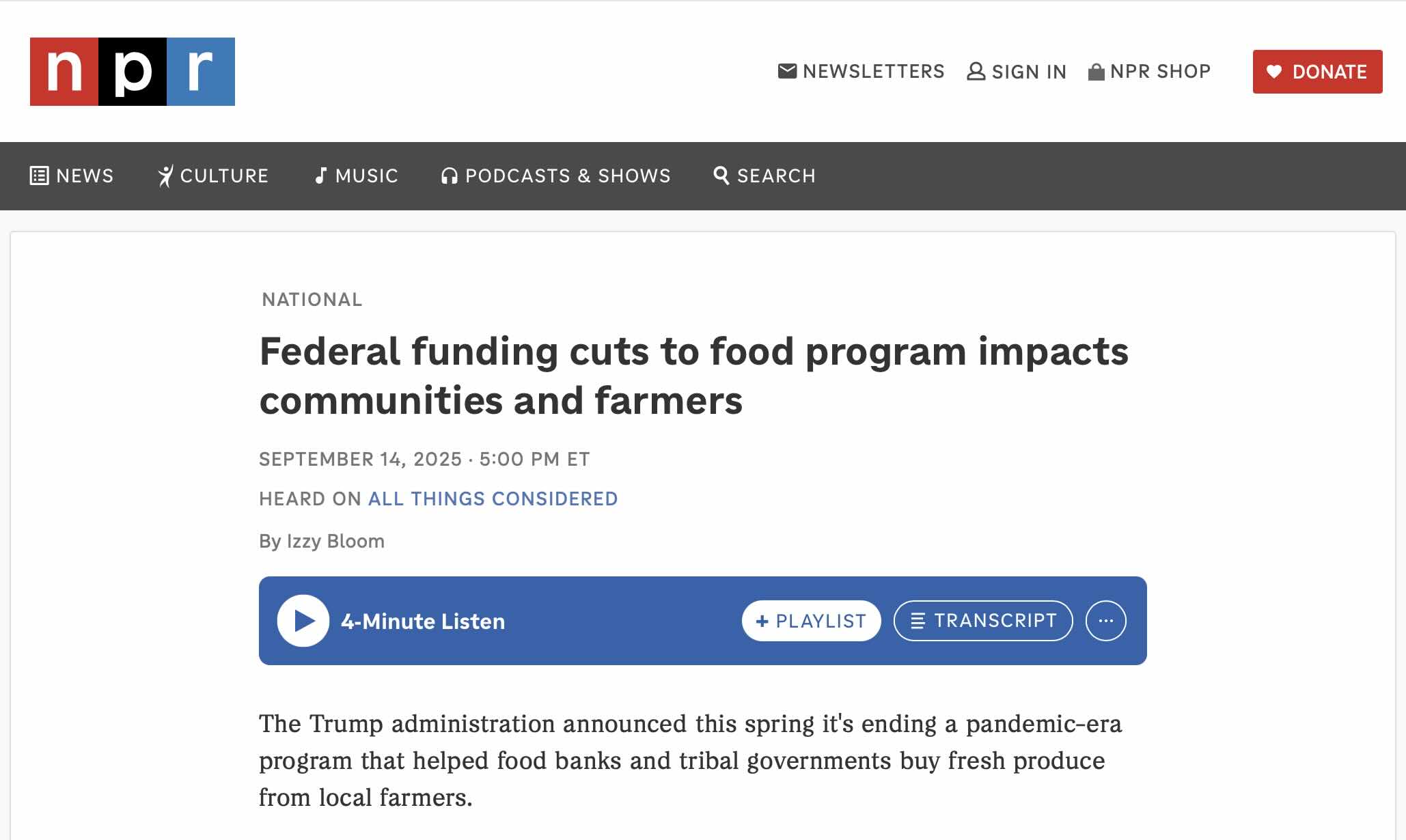Open NPR Shop via the bag icon
This screenshot has height=840, width=1406.
[x=1097, y=70]
